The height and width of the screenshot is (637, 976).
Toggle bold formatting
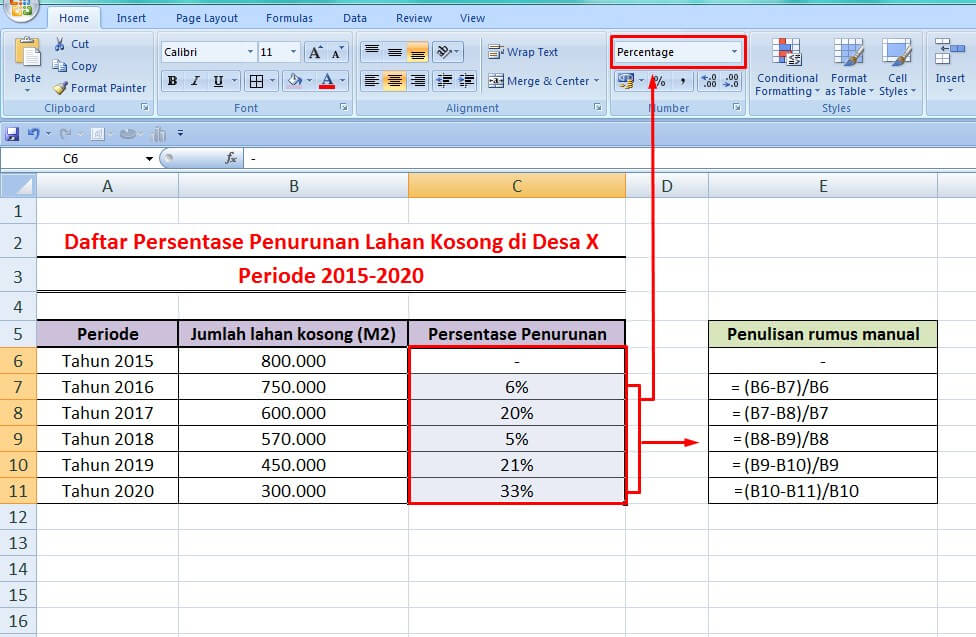tap(172, 81)
